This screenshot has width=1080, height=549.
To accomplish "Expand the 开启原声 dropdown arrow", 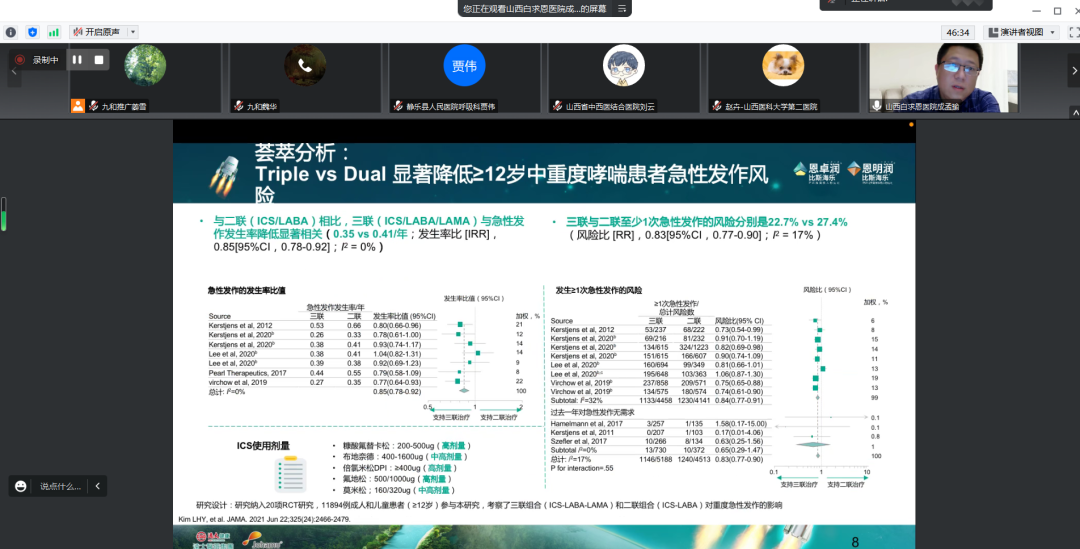I will 133,32.
